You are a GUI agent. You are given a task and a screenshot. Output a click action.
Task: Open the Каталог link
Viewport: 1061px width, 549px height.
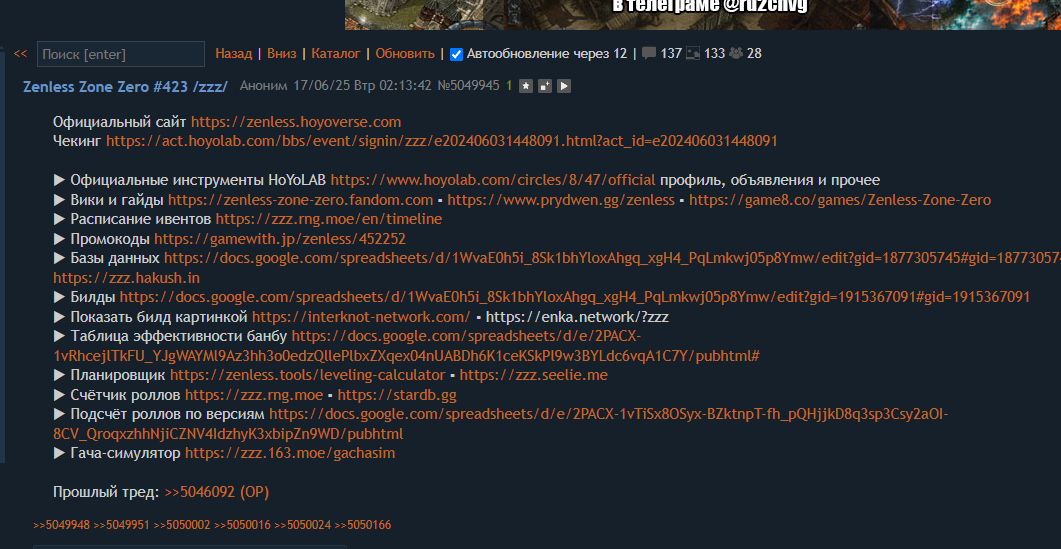(x=336, y=53)
